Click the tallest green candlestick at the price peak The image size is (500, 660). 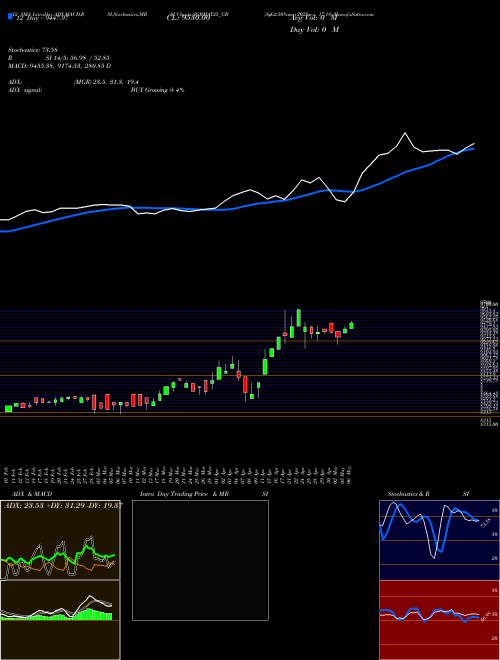[x=298, y=318]
